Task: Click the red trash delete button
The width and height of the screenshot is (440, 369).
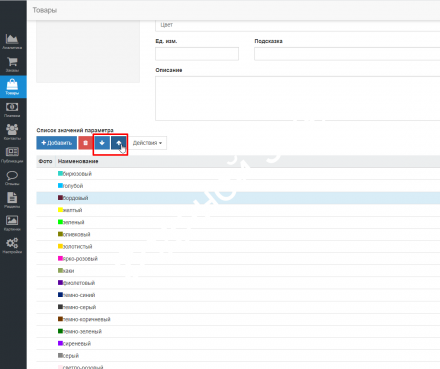Action: coord(85,143)
